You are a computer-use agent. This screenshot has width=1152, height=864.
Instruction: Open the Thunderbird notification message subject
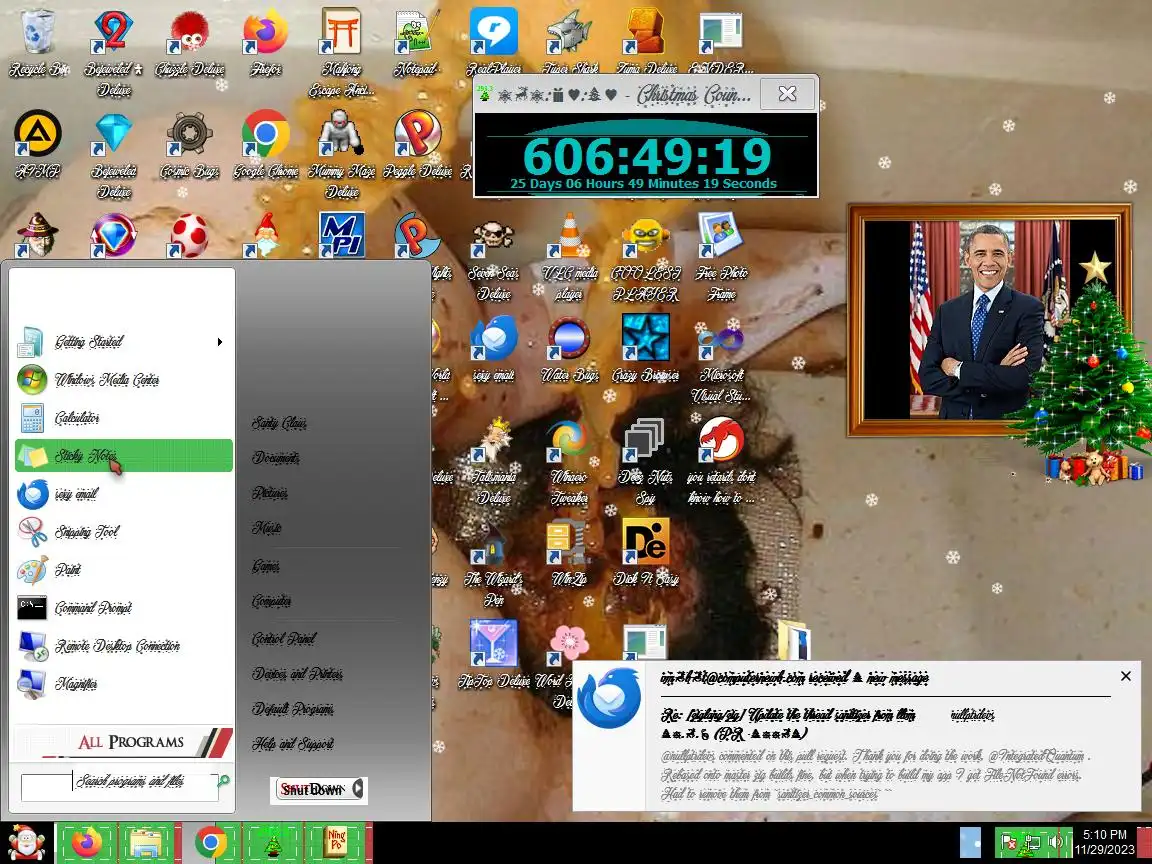point(788,724)
